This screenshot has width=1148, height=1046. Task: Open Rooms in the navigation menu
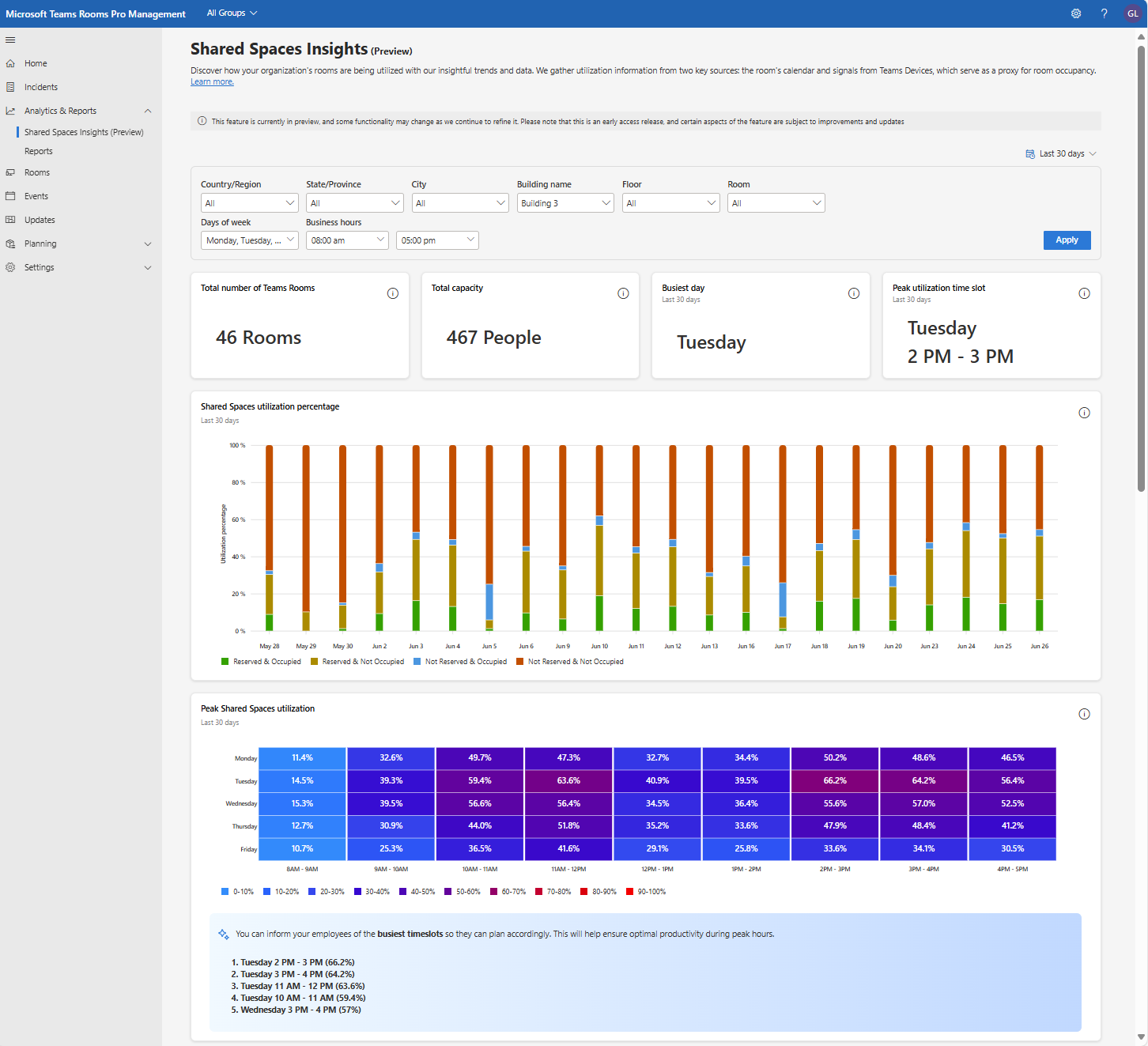pos(37,172)
